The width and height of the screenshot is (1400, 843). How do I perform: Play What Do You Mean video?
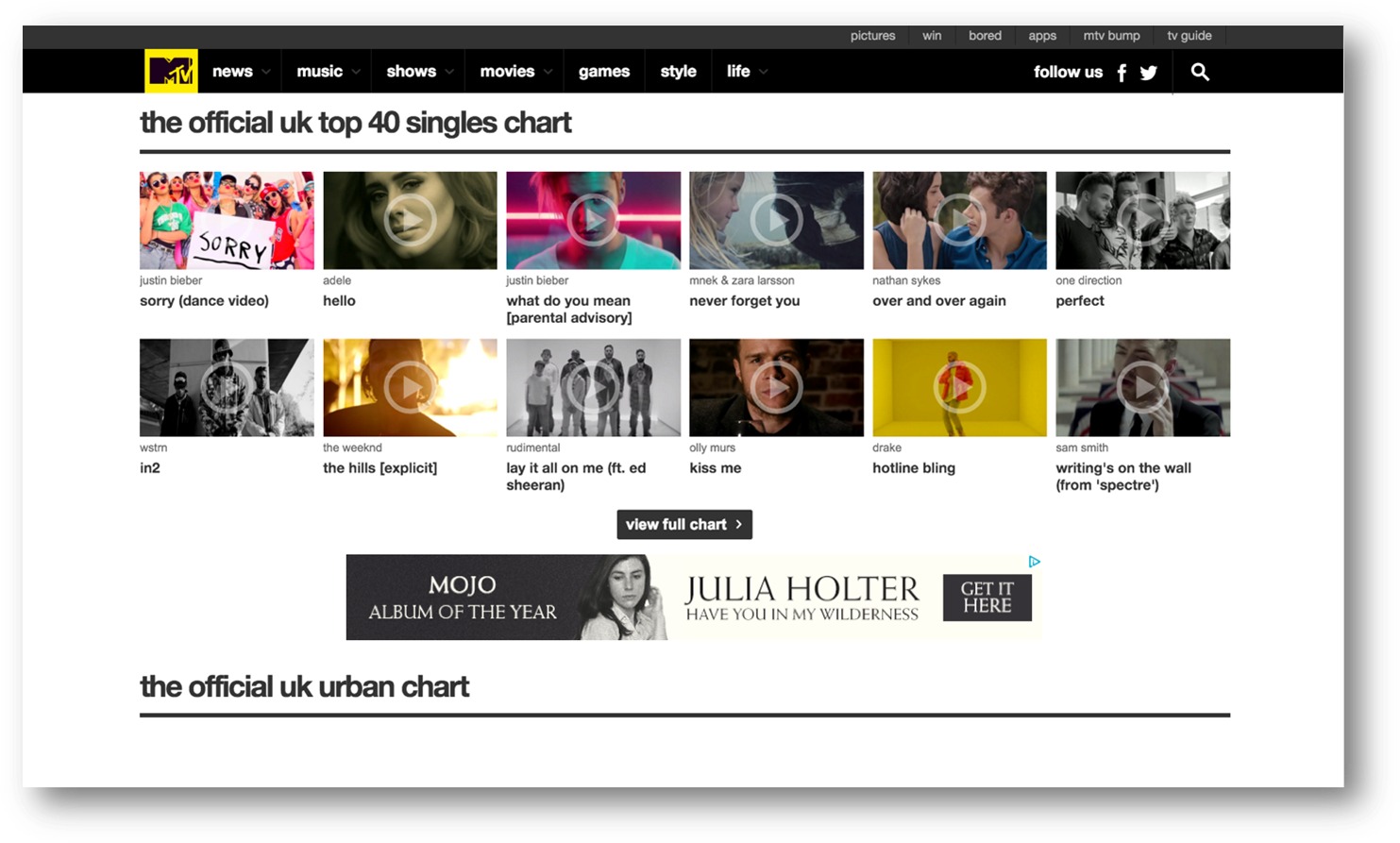593,220
